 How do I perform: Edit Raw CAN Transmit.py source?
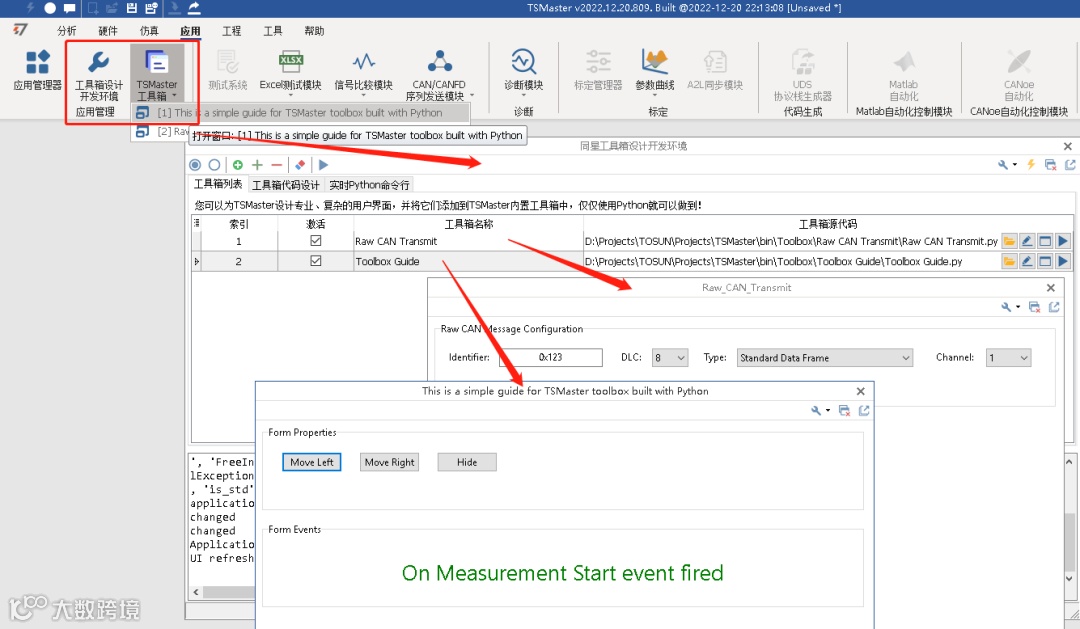1027,241
